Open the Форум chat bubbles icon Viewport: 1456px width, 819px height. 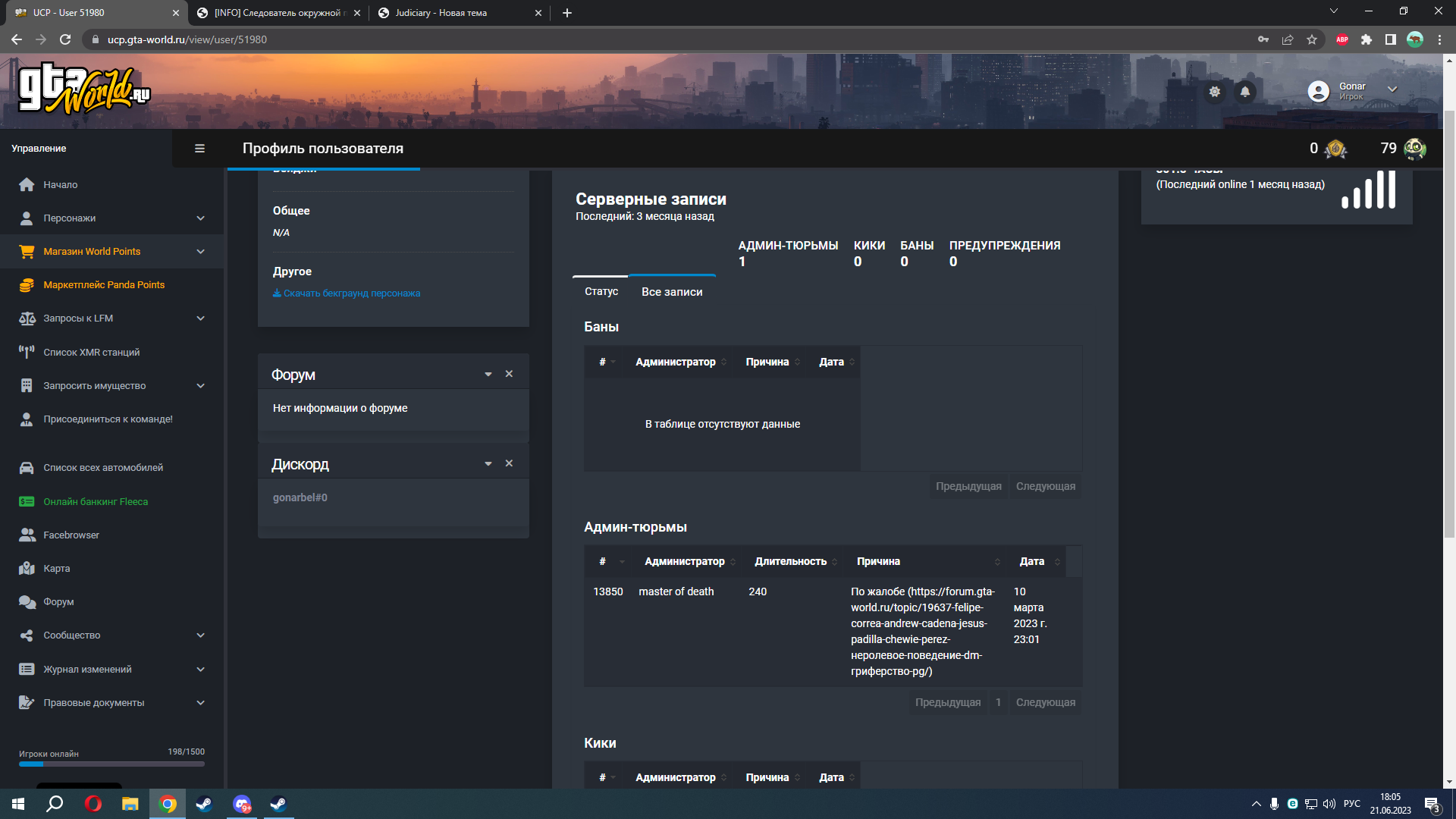pos(27,602)
